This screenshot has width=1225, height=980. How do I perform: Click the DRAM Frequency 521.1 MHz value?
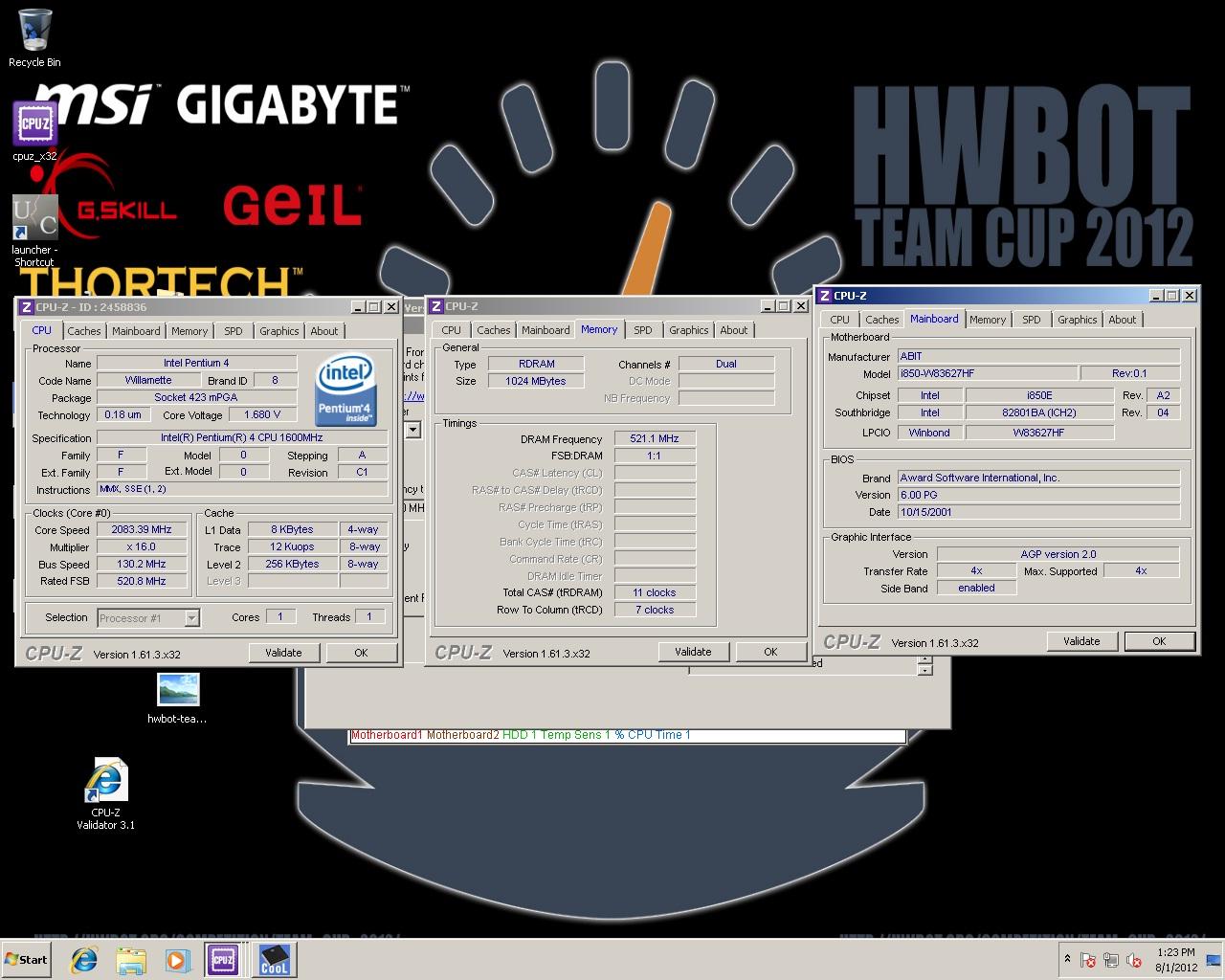[655, 438]
